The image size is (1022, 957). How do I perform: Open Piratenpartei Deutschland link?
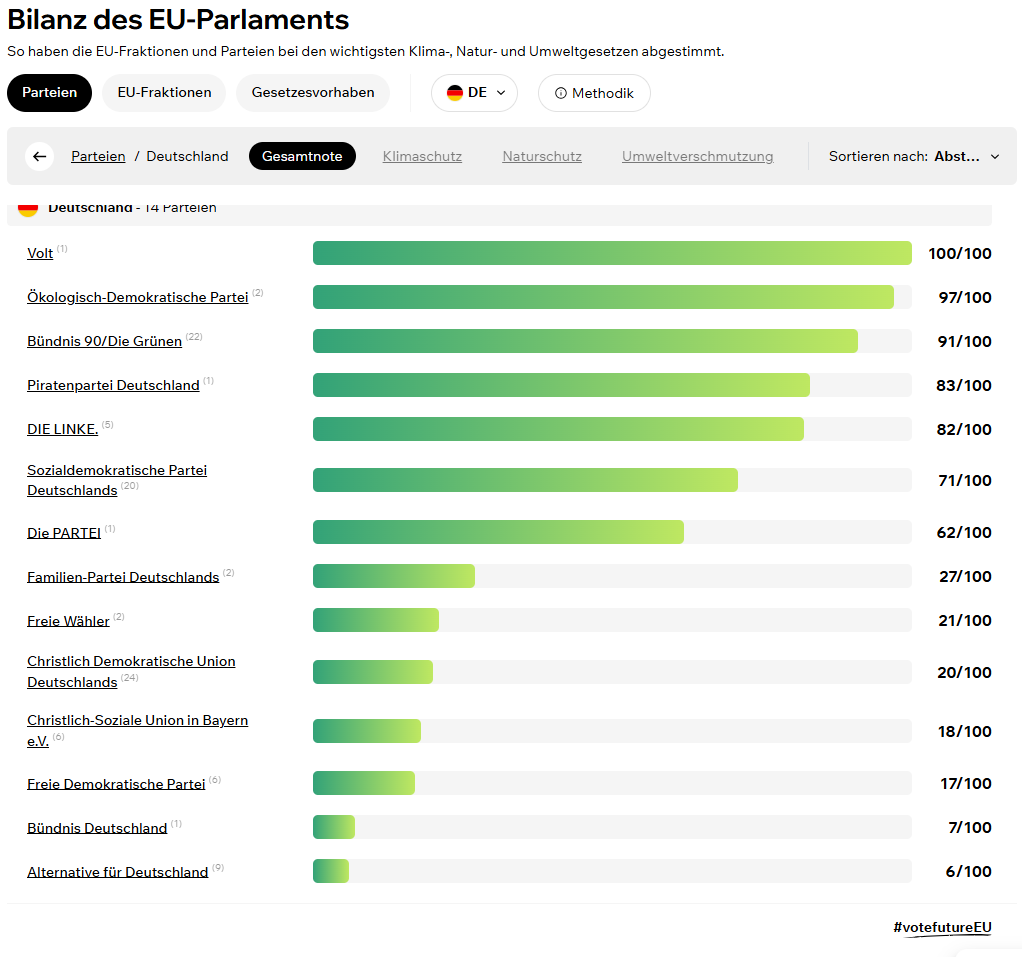pyautogui.click(x=113, y=385)
